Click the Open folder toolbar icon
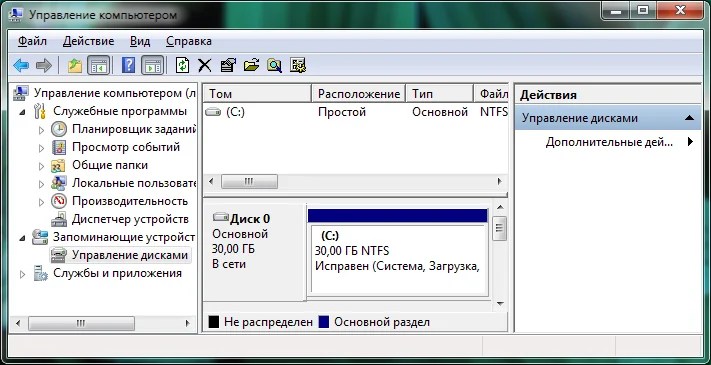This screenshot has height=365, width=711. (x=251, y=66)
